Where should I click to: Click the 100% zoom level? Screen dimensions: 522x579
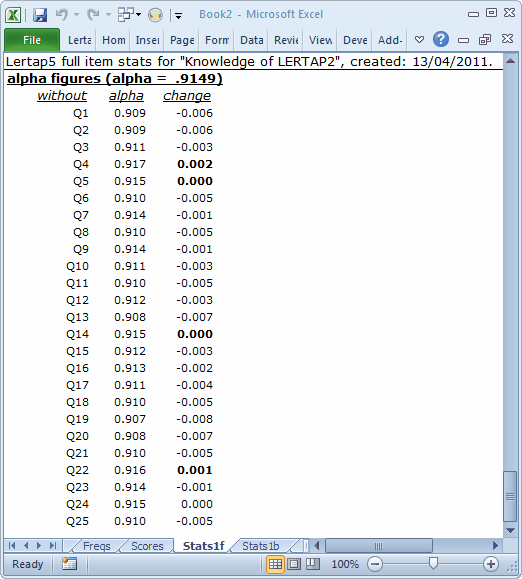[x=345, y=564]
